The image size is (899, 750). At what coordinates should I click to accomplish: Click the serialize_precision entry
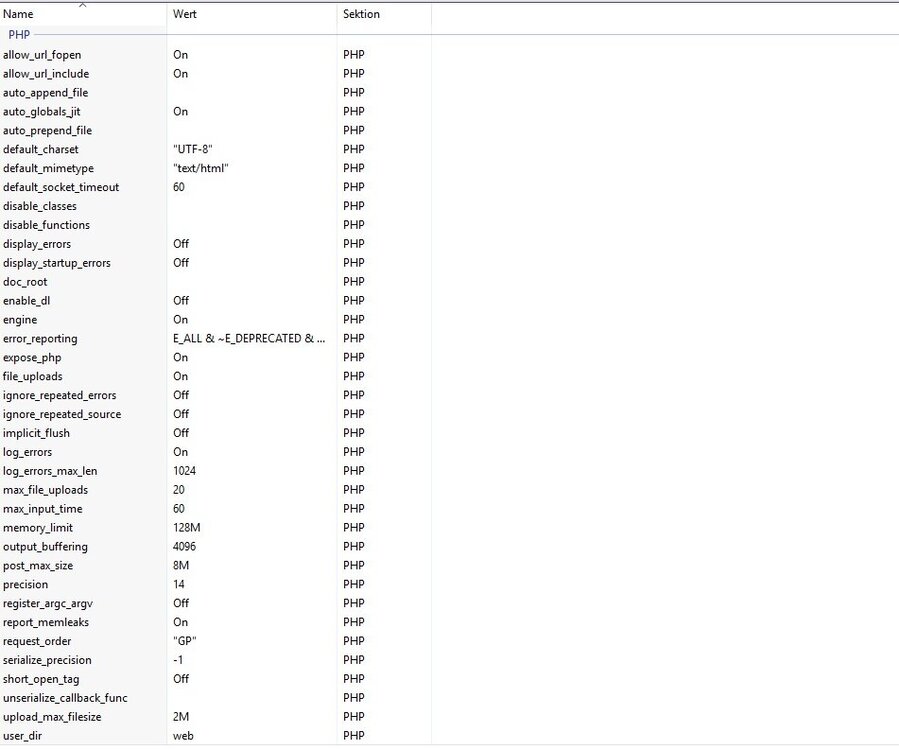click(47, 660)
